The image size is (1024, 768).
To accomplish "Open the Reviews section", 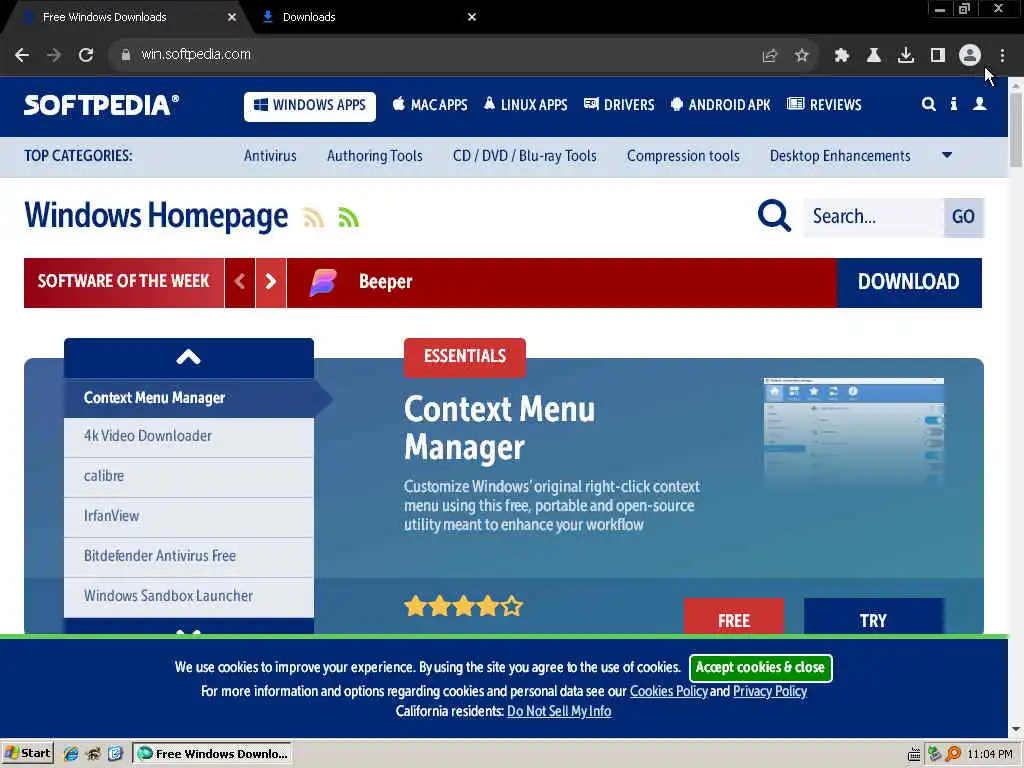I will tap(824, 104).
